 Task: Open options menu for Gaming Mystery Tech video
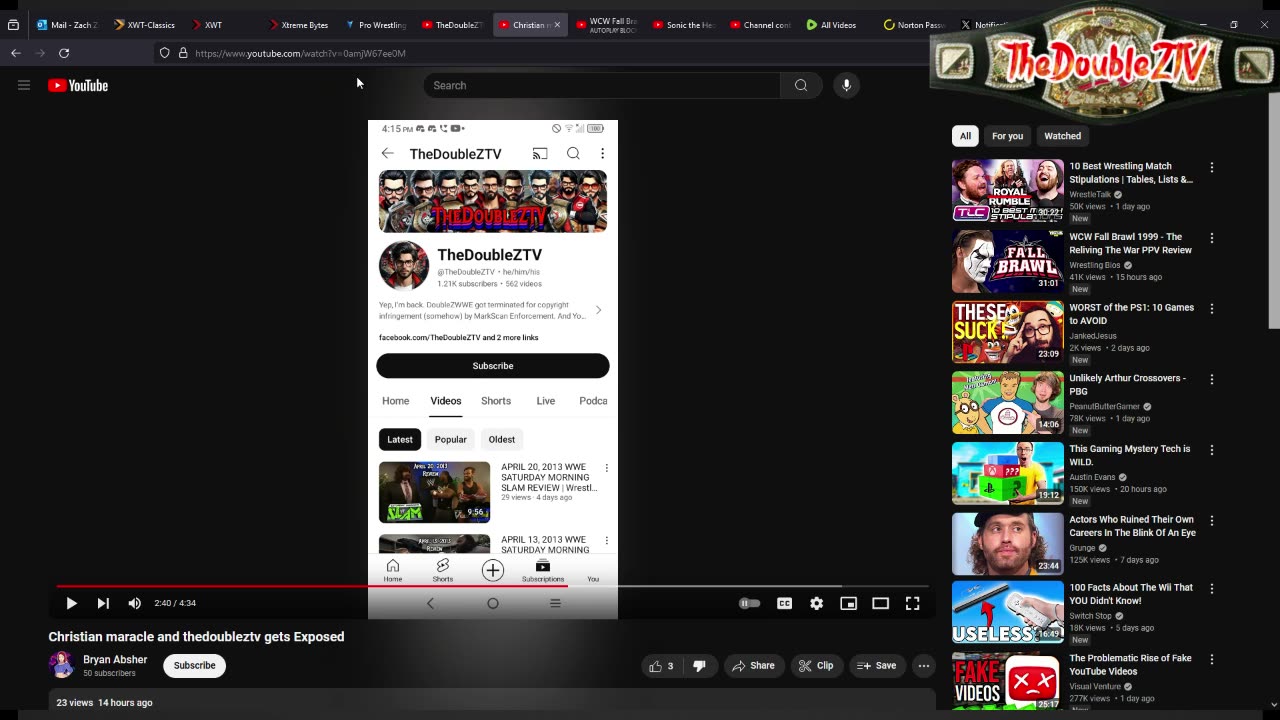(1212, 451)
